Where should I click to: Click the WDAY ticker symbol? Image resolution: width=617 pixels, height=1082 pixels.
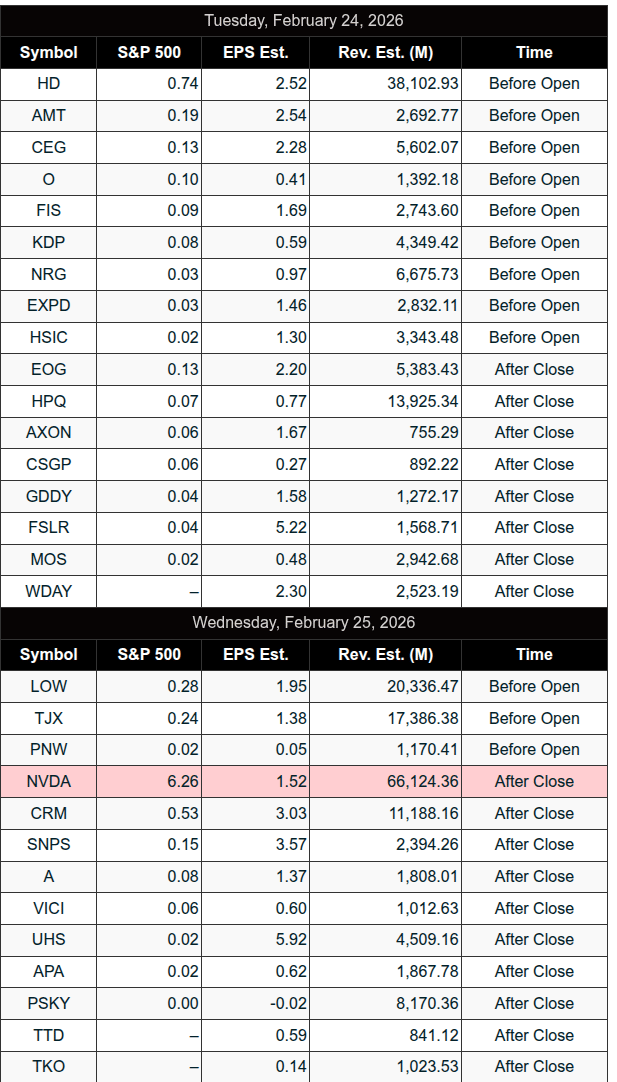pyautogui.click(x=48, y=591)
